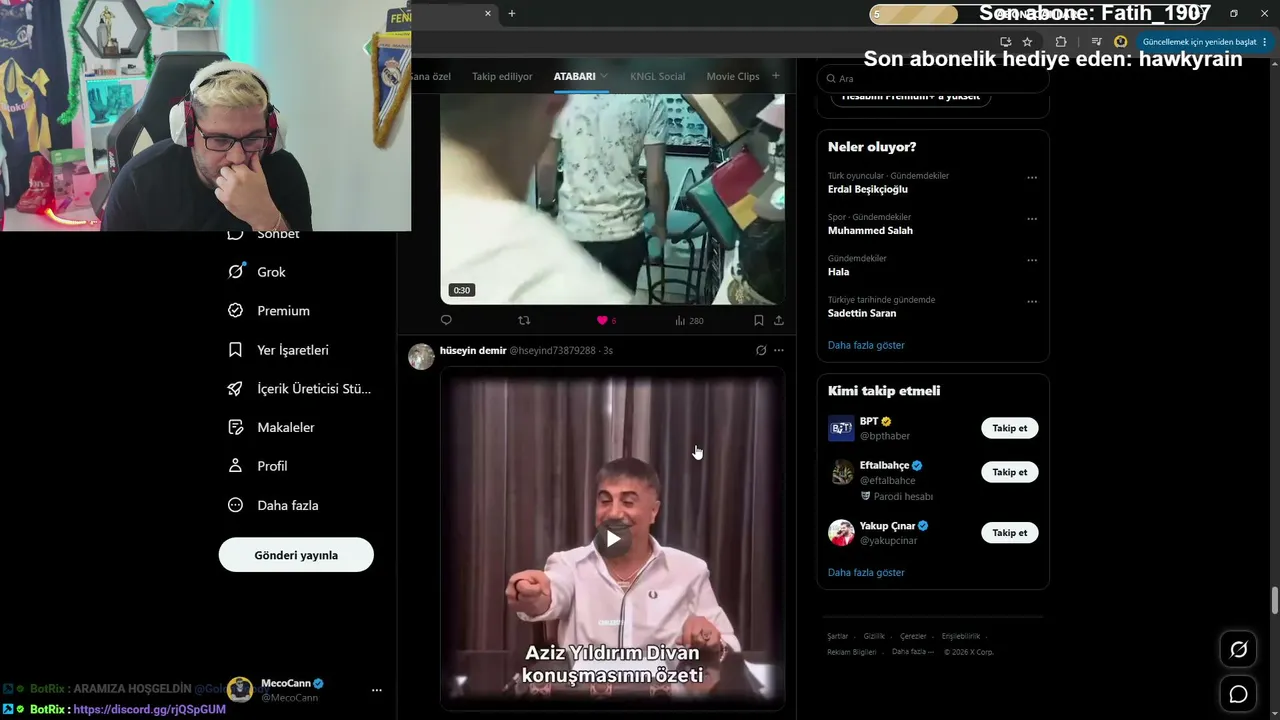The height and width of the screenshot is (720, 1280).
Task: Open the Hala trending topic
Action: (838, 272)
